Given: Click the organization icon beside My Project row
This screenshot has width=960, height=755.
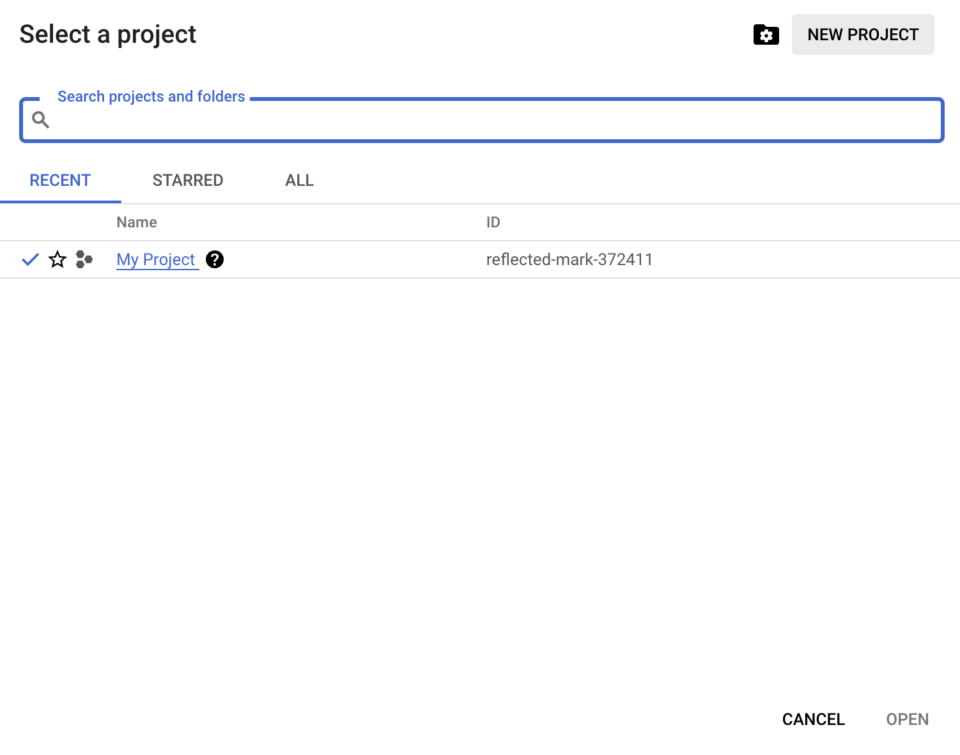Looking at the screenshot, I should 84,259.
